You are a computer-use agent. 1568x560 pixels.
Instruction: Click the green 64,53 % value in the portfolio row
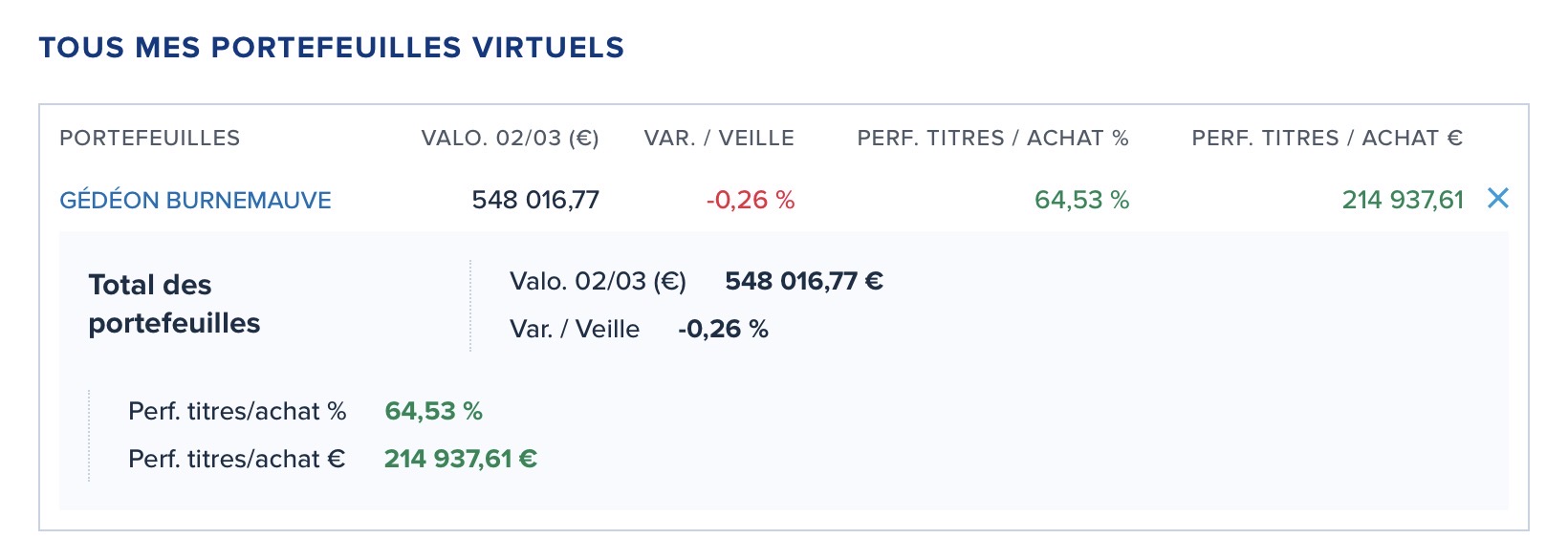1081,201
